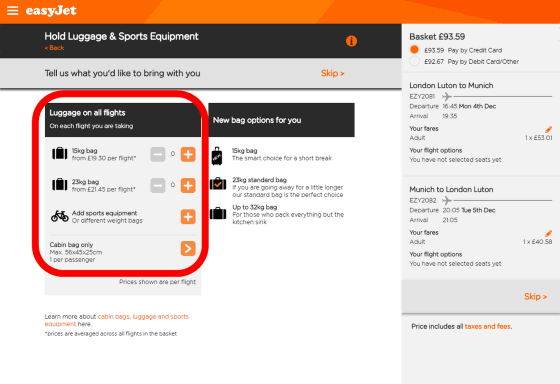The height and width of the screenshot is (384, 560).
Task: Add one 23kg bag
Action: click(x=188, y=185)
